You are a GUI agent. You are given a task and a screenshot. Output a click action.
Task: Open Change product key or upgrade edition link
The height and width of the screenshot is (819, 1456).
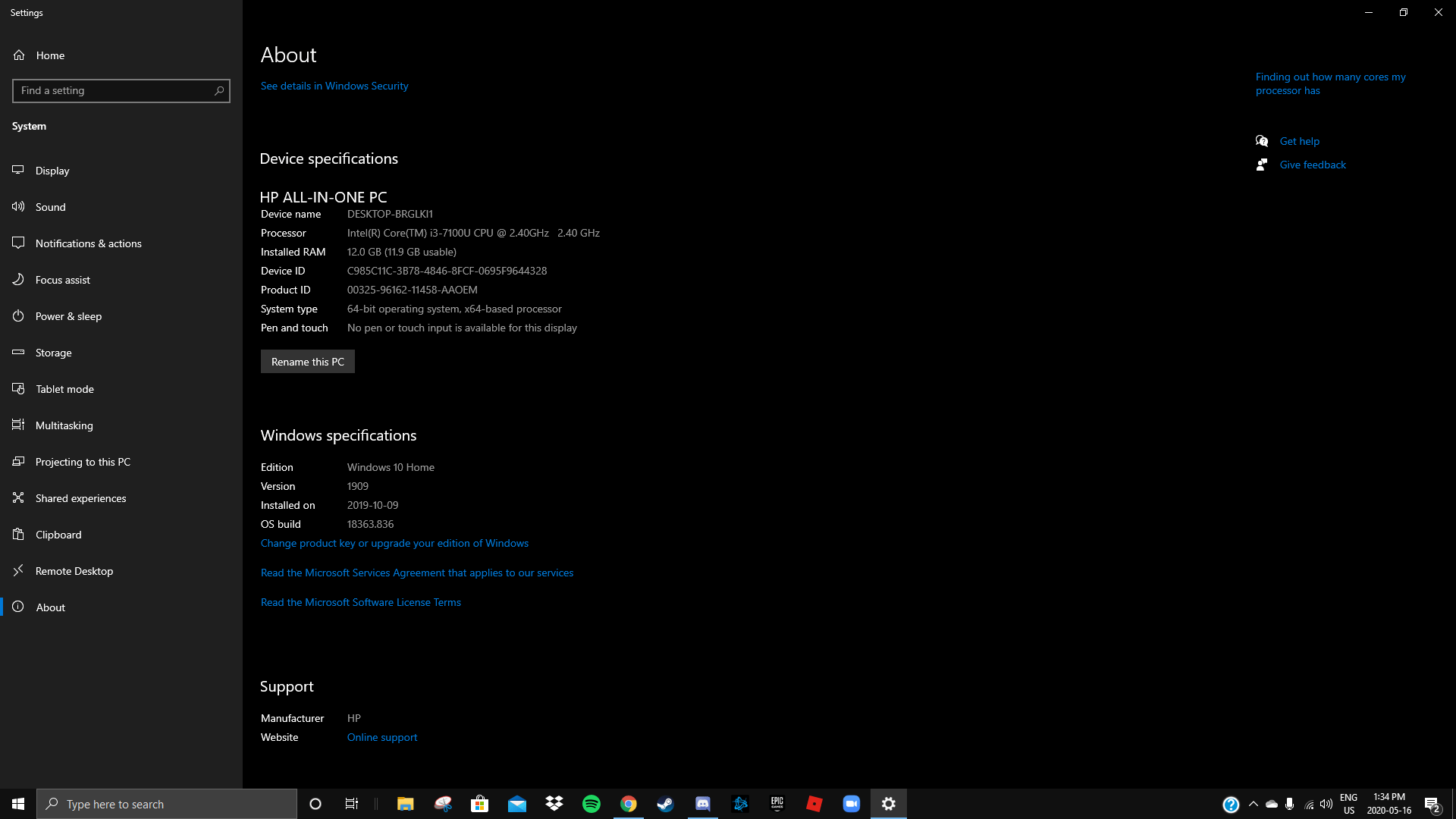[394, 543]
